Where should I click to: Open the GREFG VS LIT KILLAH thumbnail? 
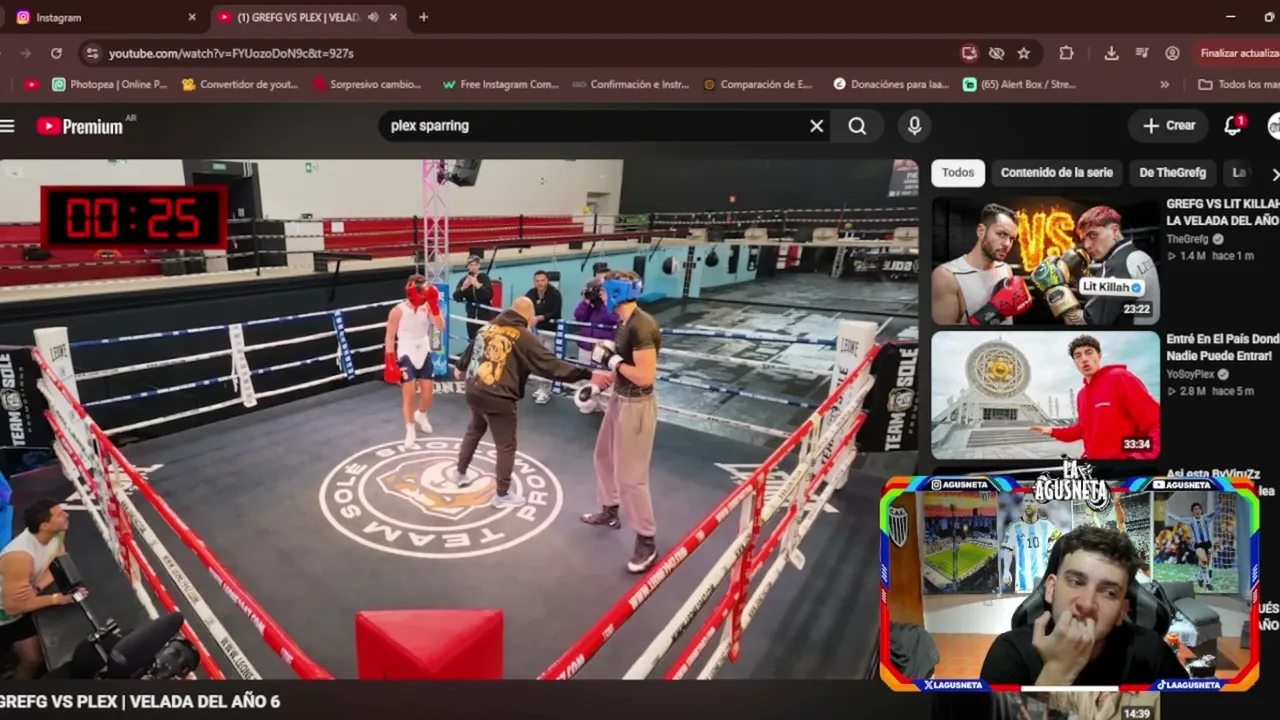(1045, 261)
